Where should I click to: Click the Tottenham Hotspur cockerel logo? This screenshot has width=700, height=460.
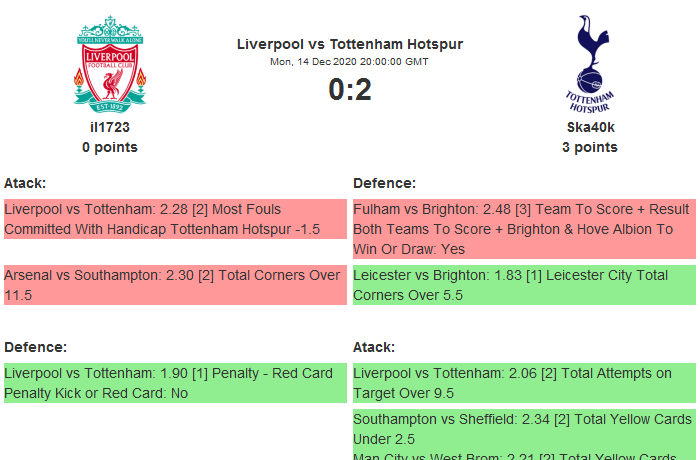(x=589, y=63)
